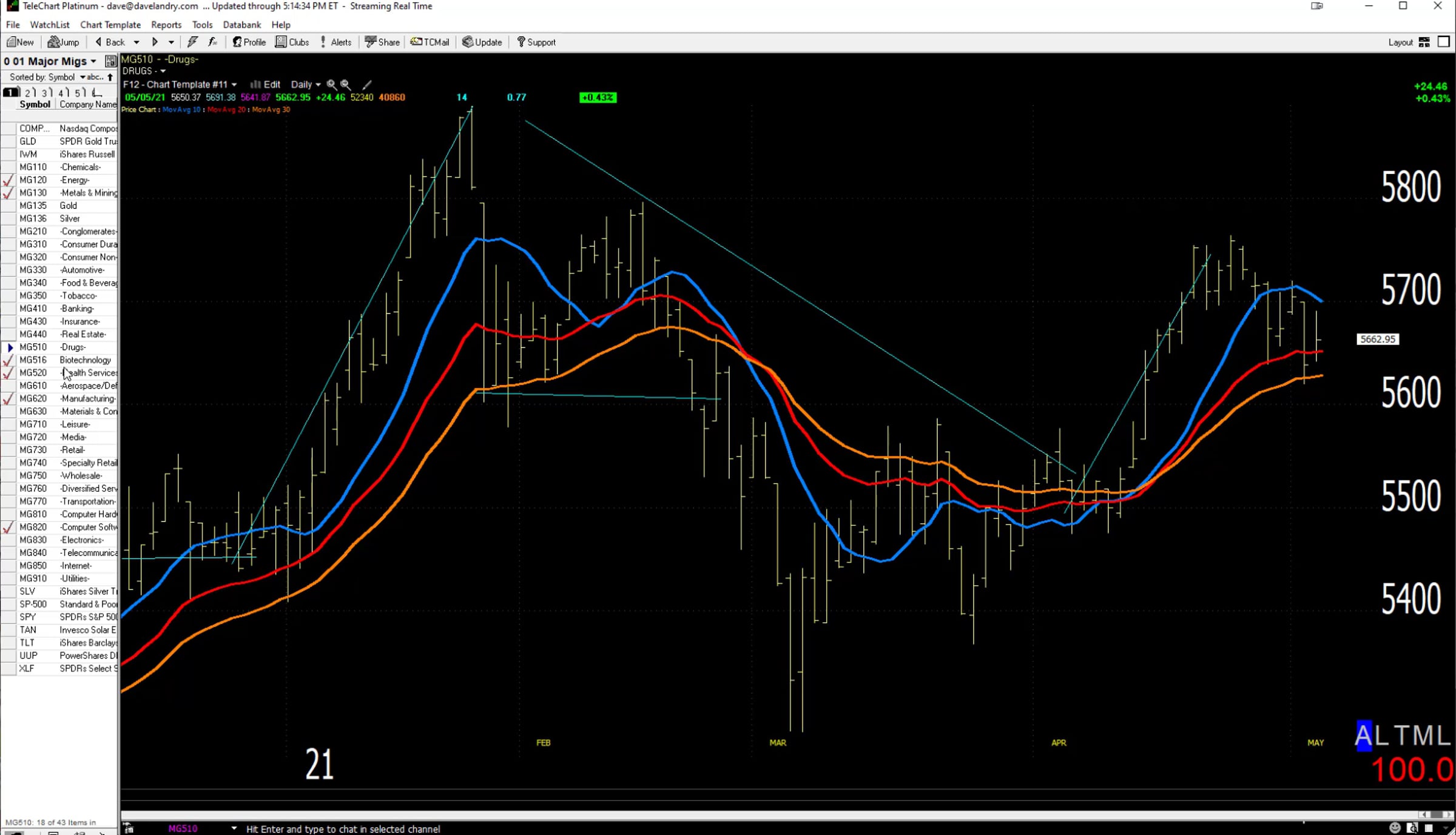This screenshot has width=1456, height=835.
Task: Click the MovAvg 20 legend label
Action: click(226, 109)
